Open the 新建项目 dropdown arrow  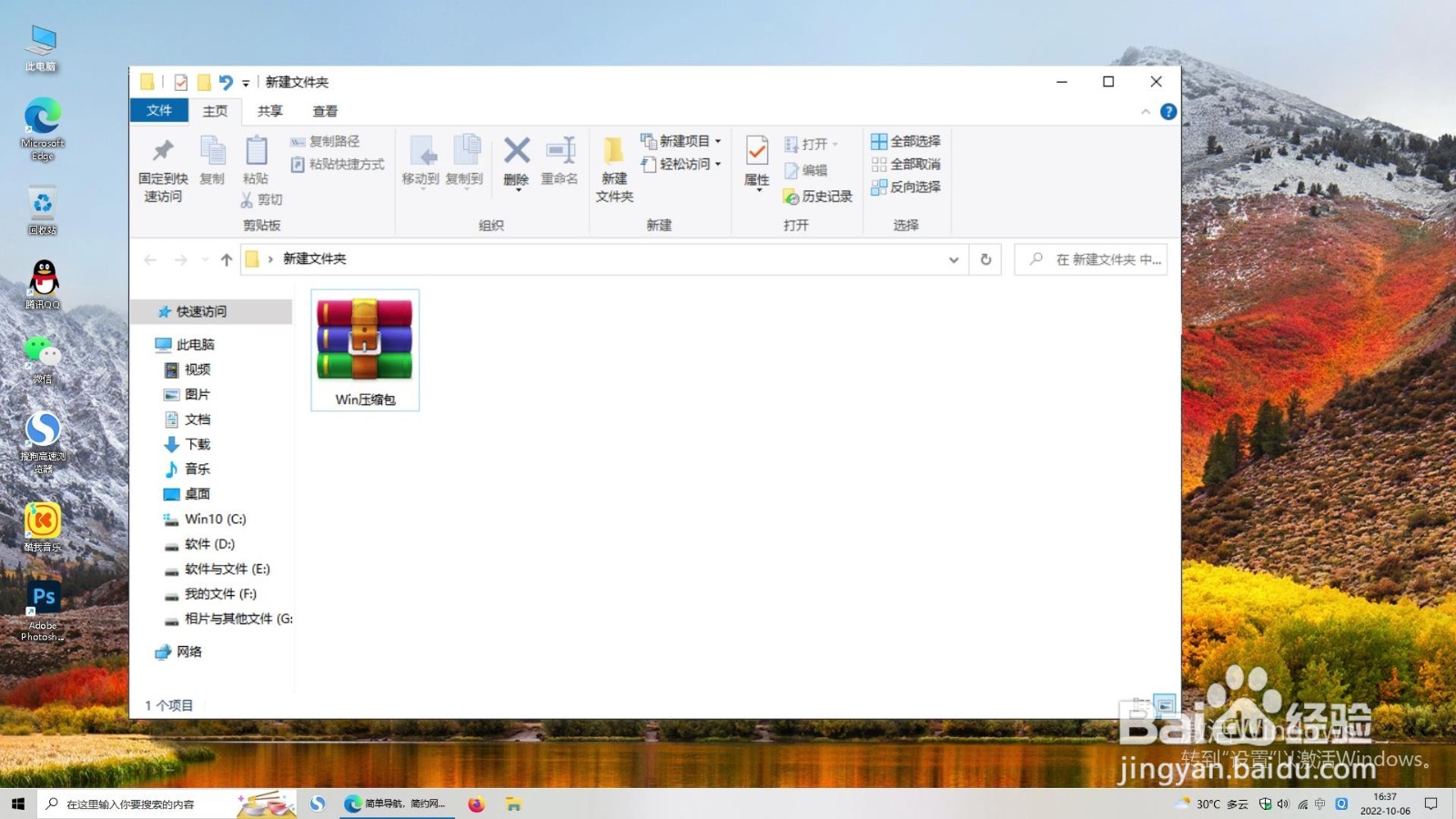click(718, 141)
